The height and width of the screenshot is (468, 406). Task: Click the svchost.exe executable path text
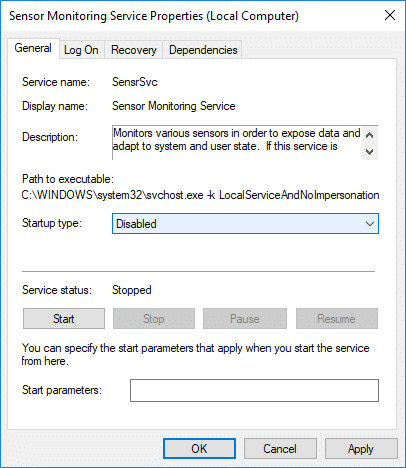click(x=200, y=195)
